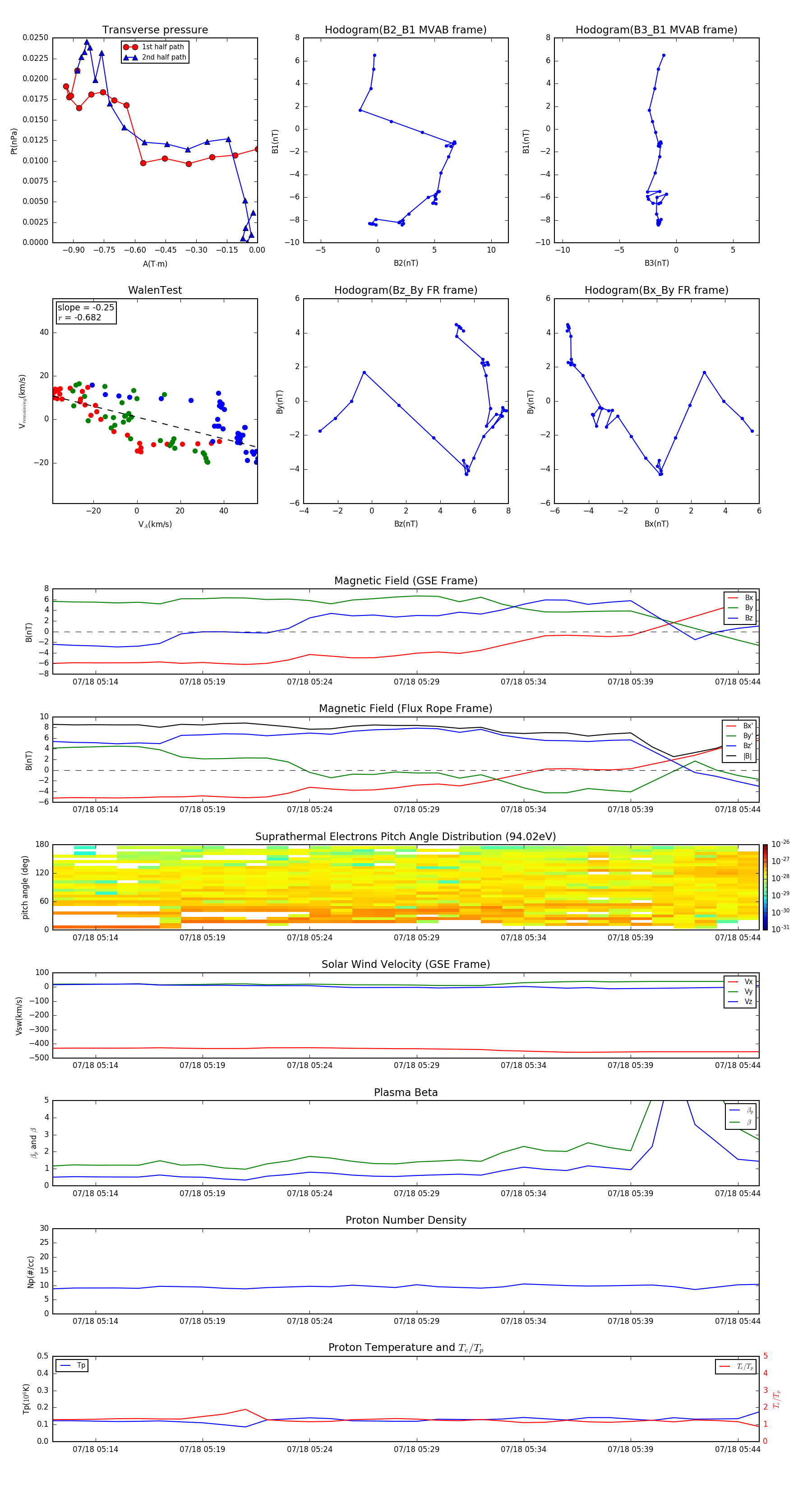Click 'By' in GSE magnetic field legend
Viewport: 812px width, 1489px height.
click(x=741, y=607)
